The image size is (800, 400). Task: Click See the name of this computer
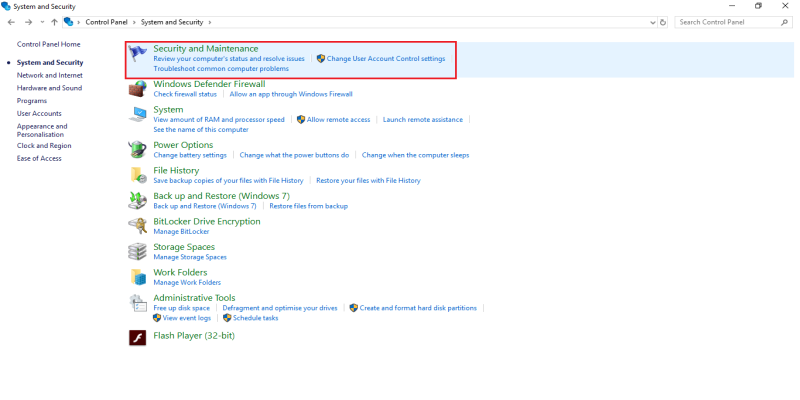point(201,130)
